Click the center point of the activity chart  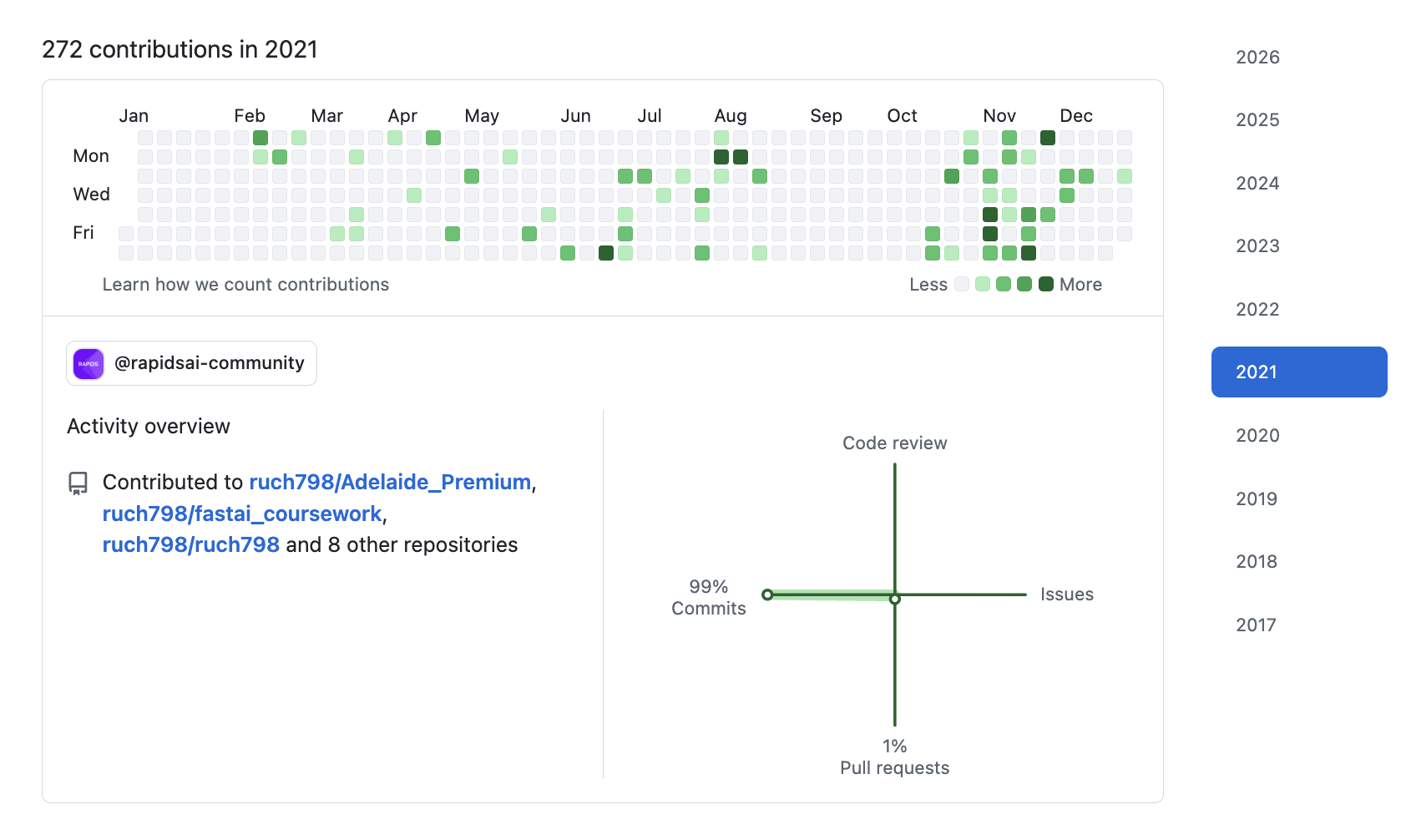coord(895,599)
